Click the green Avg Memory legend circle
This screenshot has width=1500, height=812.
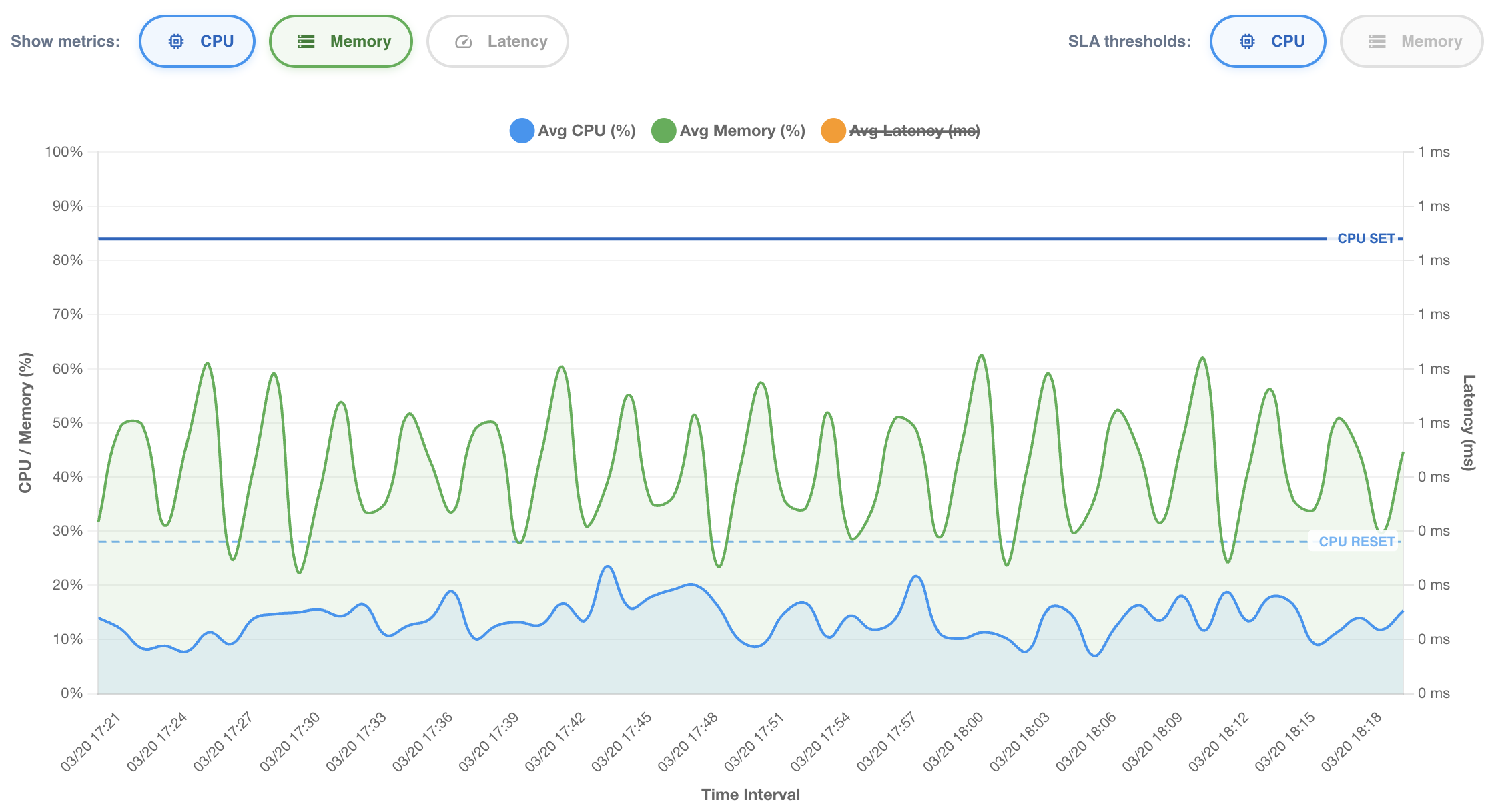(x=664, y=131)
